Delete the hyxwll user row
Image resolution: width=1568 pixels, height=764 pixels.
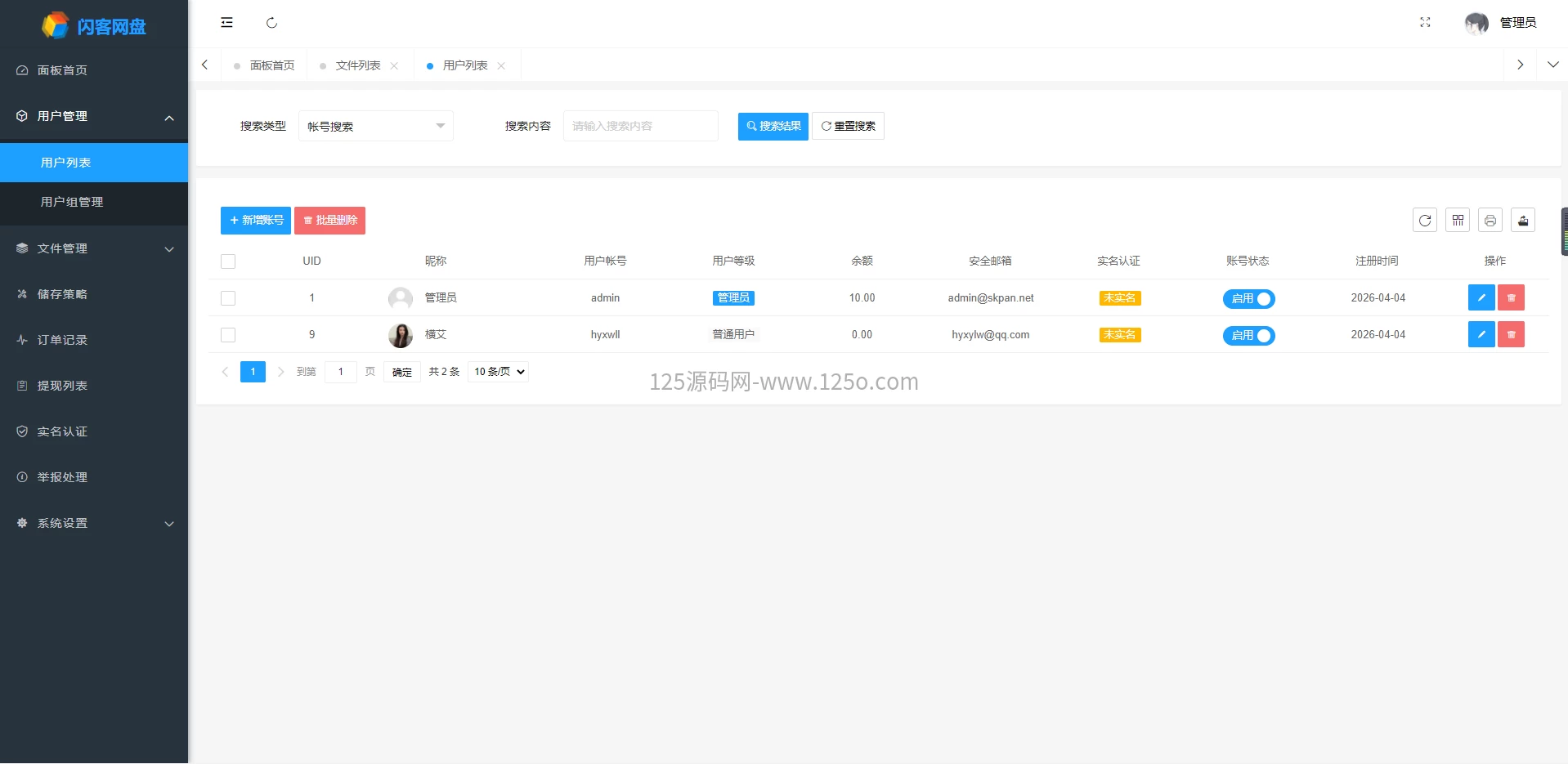[1510, 335]
